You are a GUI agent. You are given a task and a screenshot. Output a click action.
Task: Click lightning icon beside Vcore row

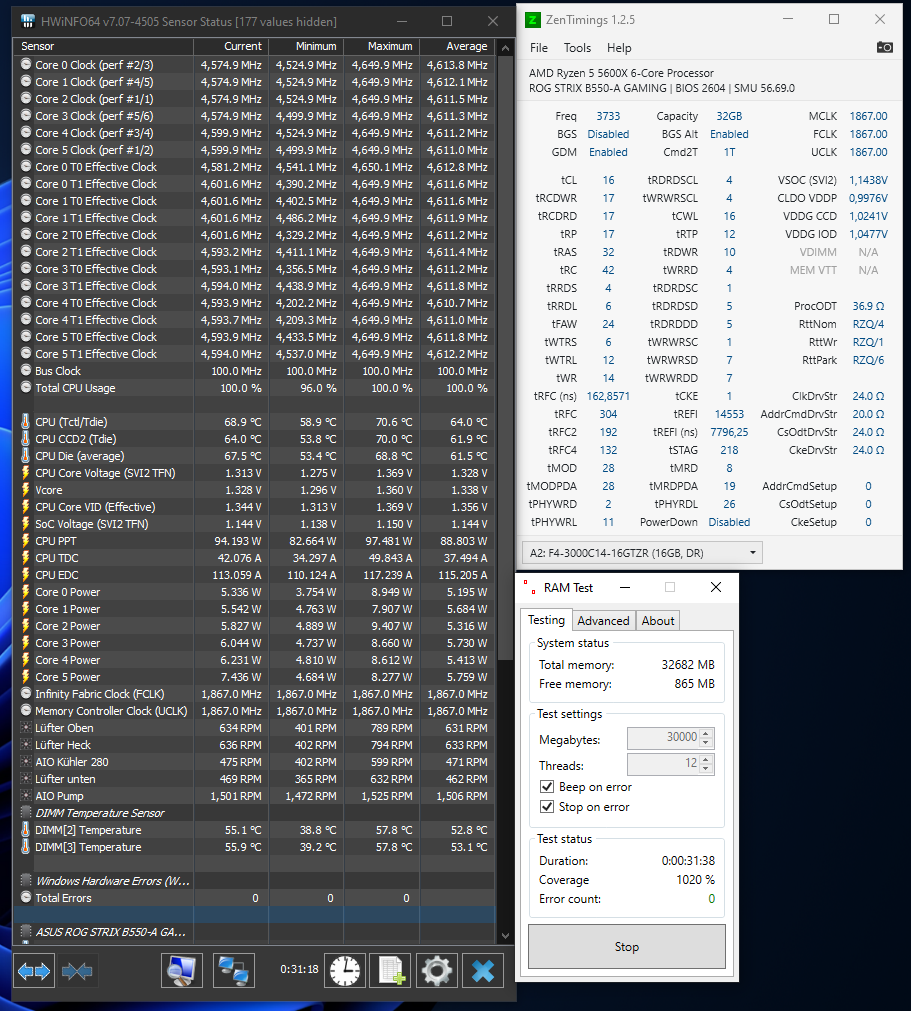[26, 490]
